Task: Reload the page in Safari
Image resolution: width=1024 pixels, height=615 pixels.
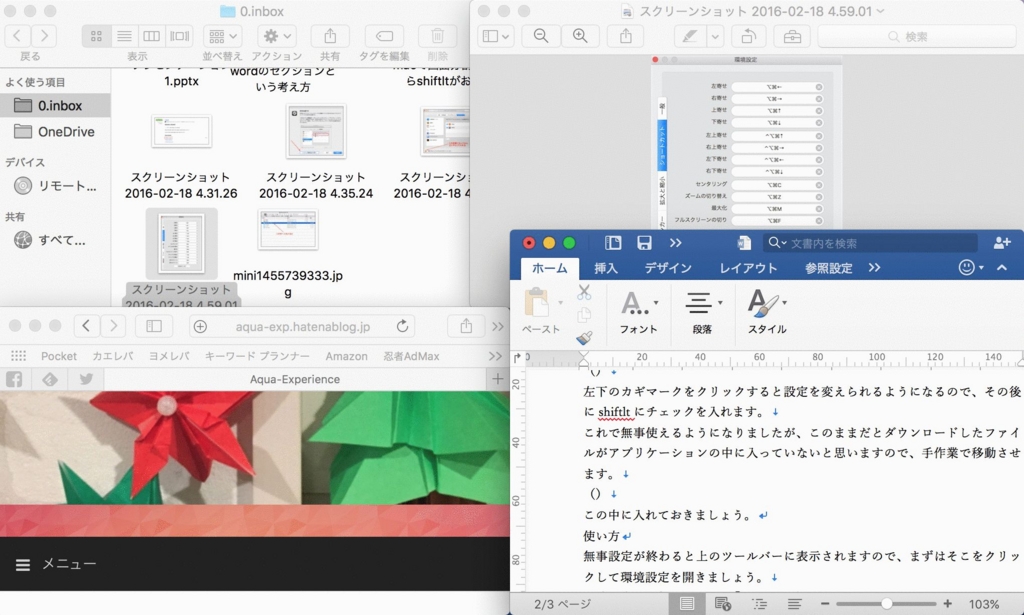Action: (402, 326)
